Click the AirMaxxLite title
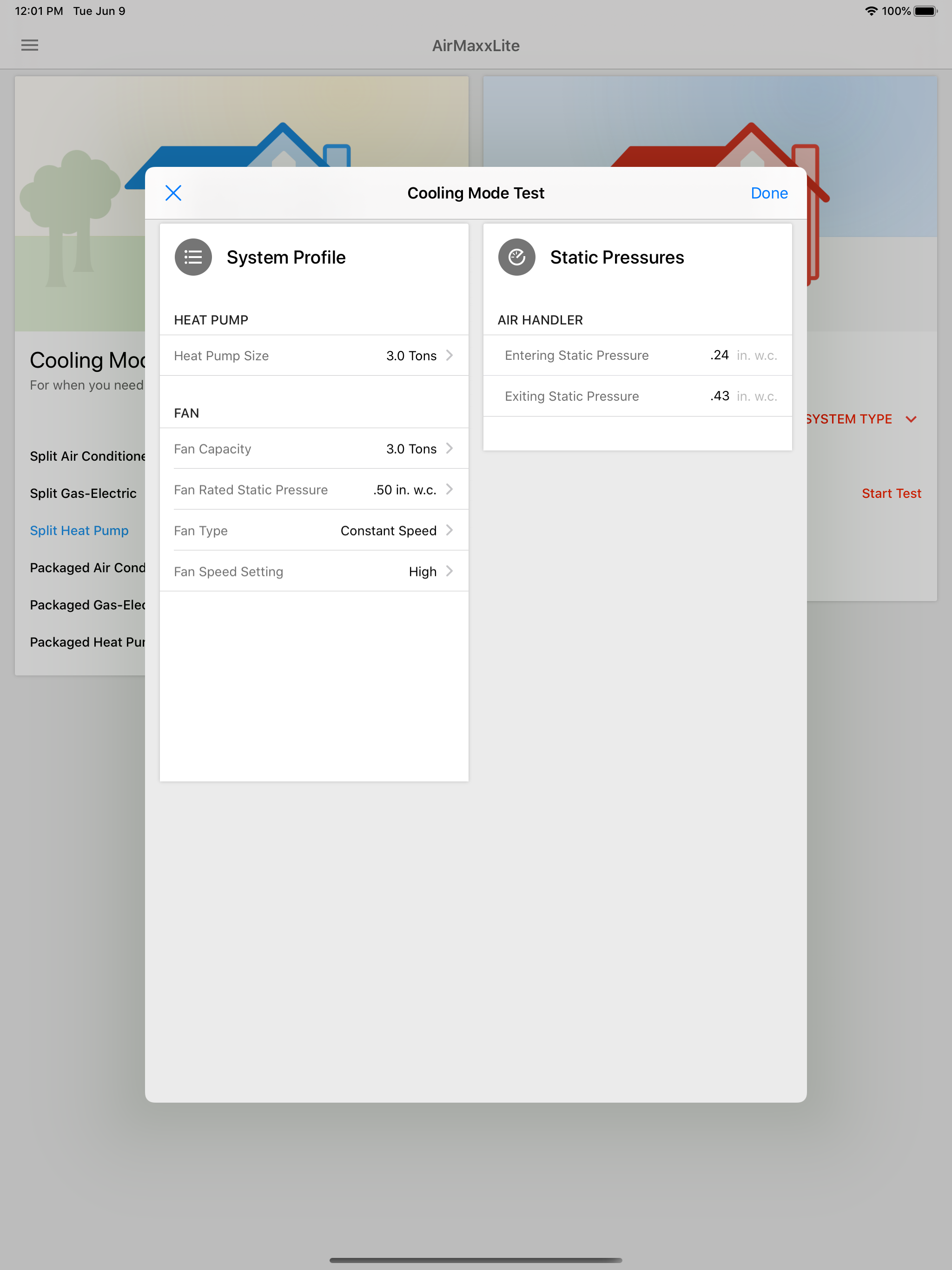Viewport: 952px width, 1270px height. tap(476, 46)
